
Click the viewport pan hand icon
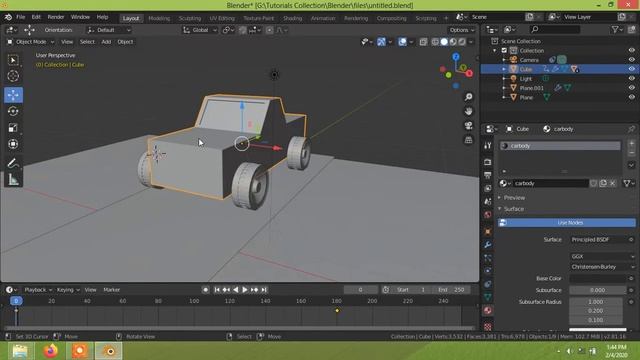pos(469,111)
